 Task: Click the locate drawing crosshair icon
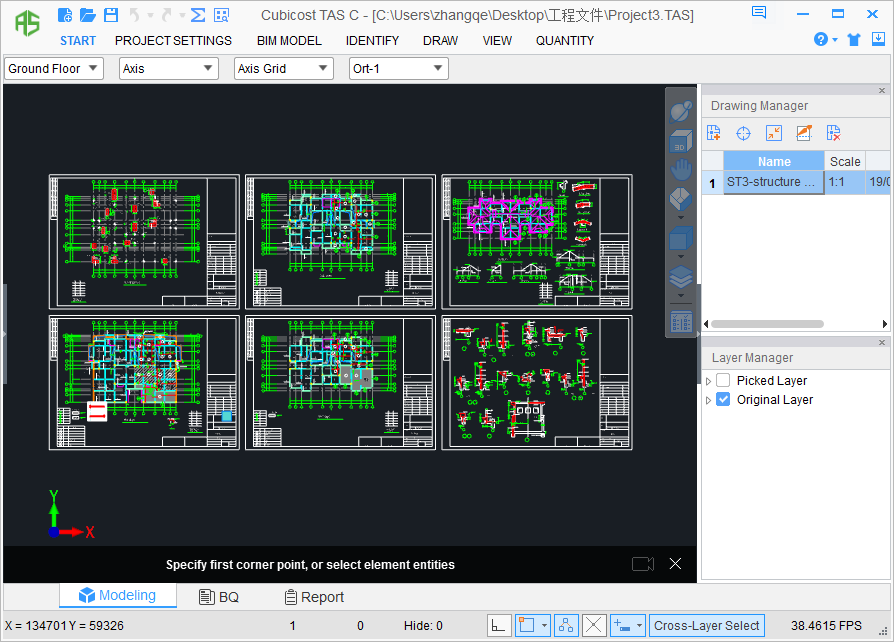(743, 133)
